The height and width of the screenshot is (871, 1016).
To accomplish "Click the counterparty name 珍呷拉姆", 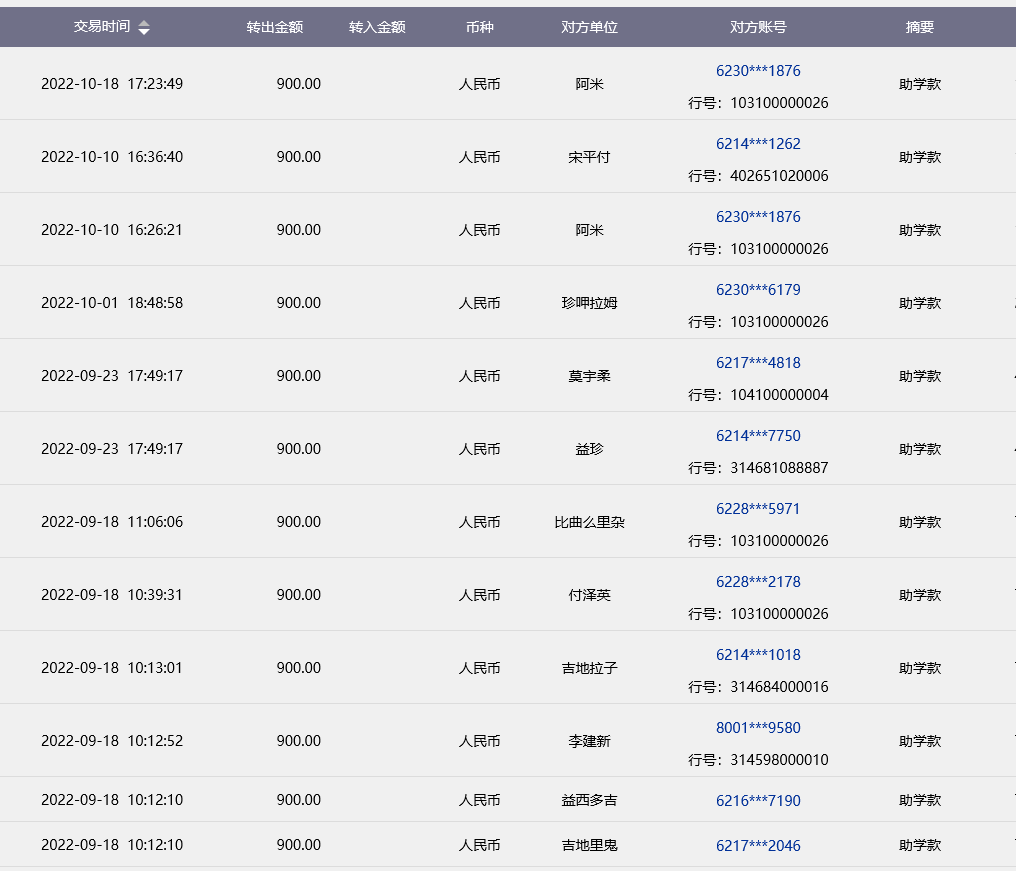I will 589,303.
